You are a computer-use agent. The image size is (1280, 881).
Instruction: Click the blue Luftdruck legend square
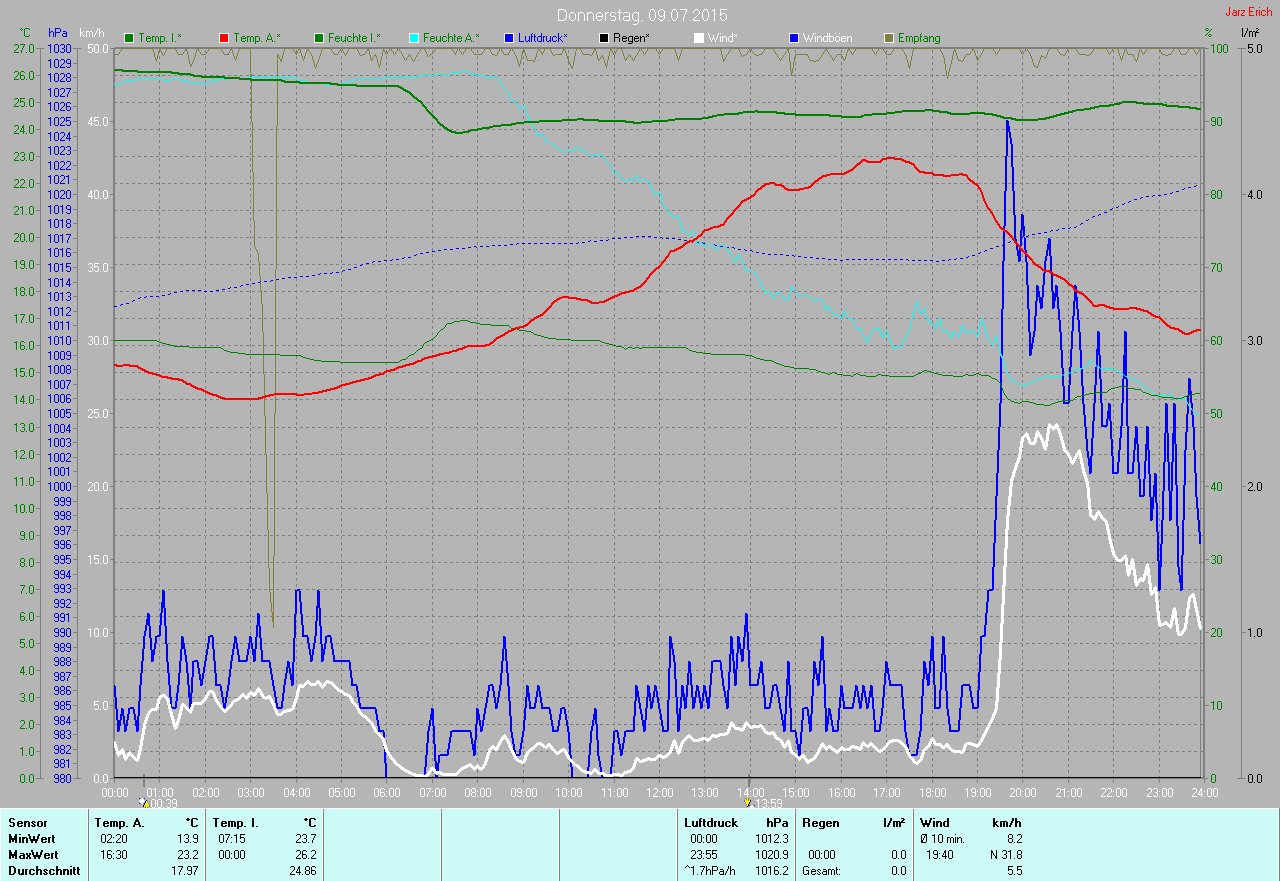509,38
